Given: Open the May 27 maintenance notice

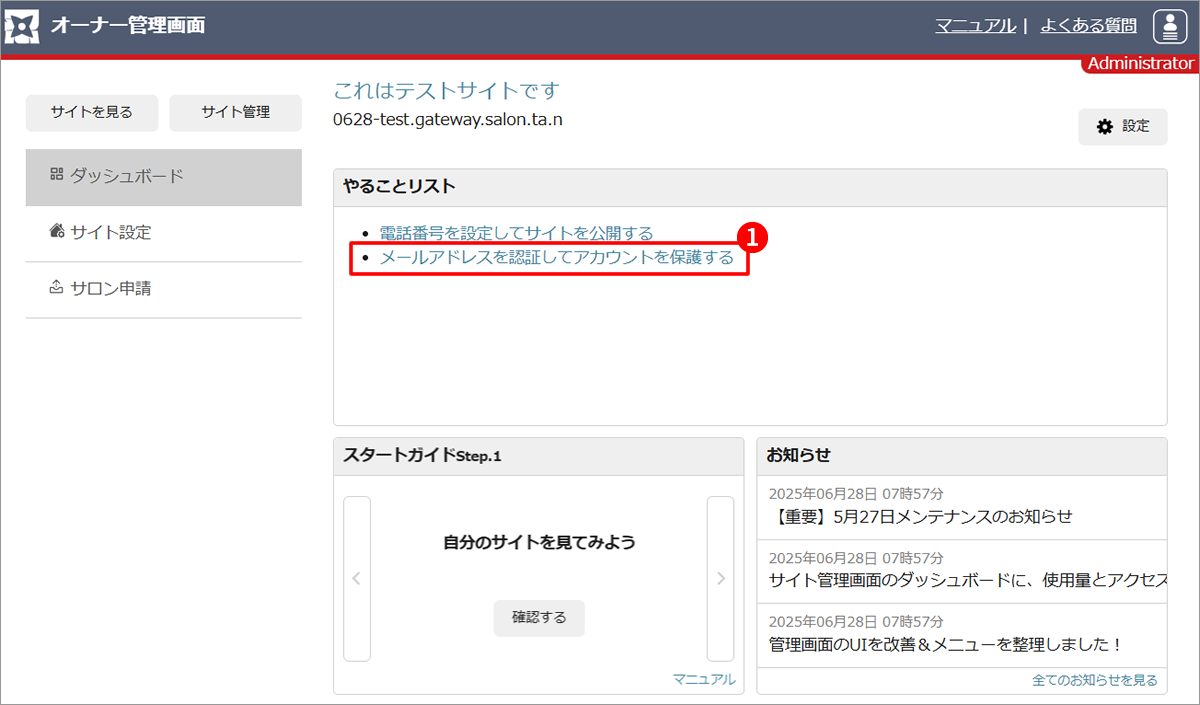Looking at the screenshot, I should pos(923,516).
